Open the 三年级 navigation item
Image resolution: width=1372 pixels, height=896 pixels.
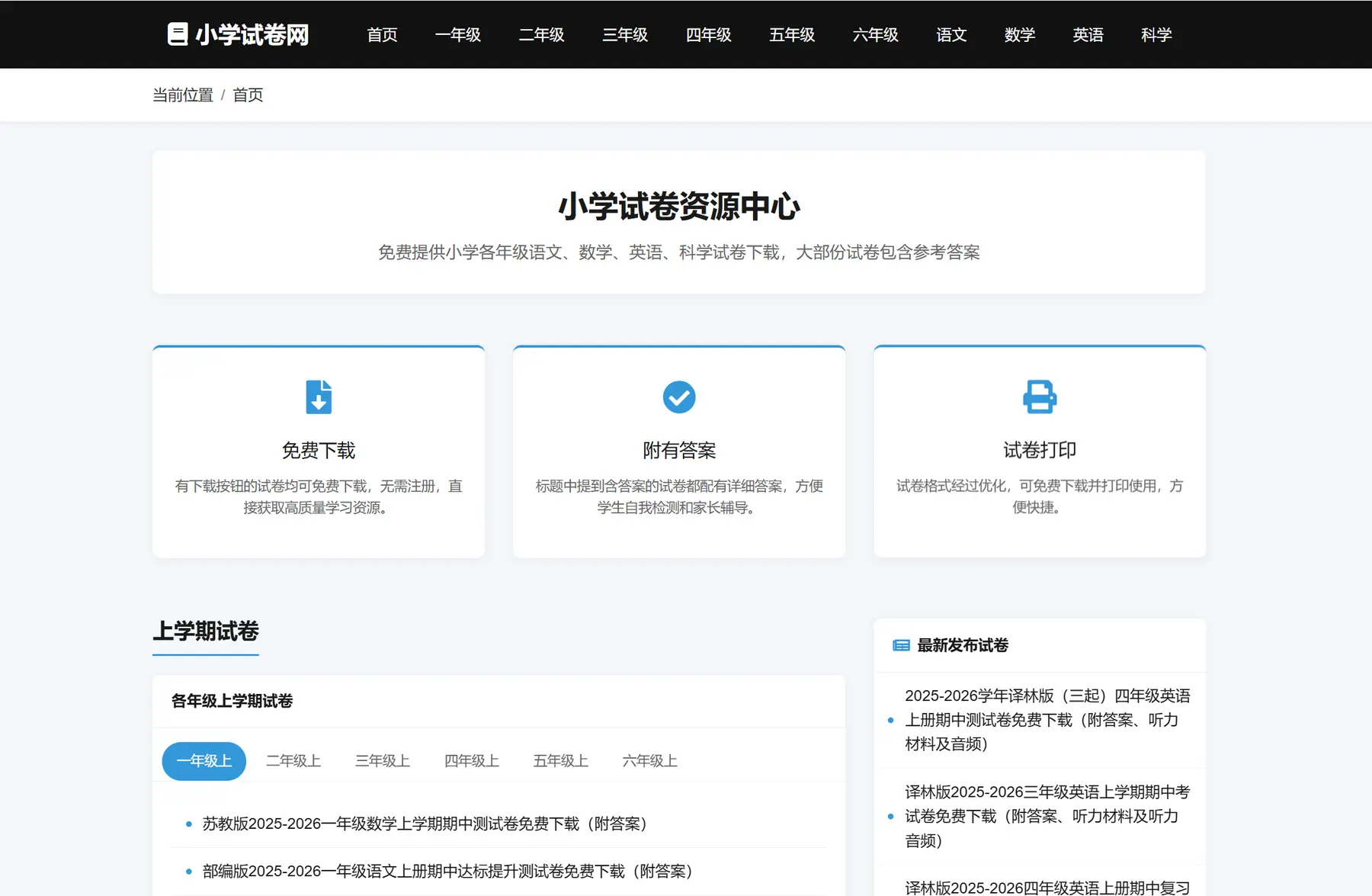pyautogui.click(x=624, y=35)
